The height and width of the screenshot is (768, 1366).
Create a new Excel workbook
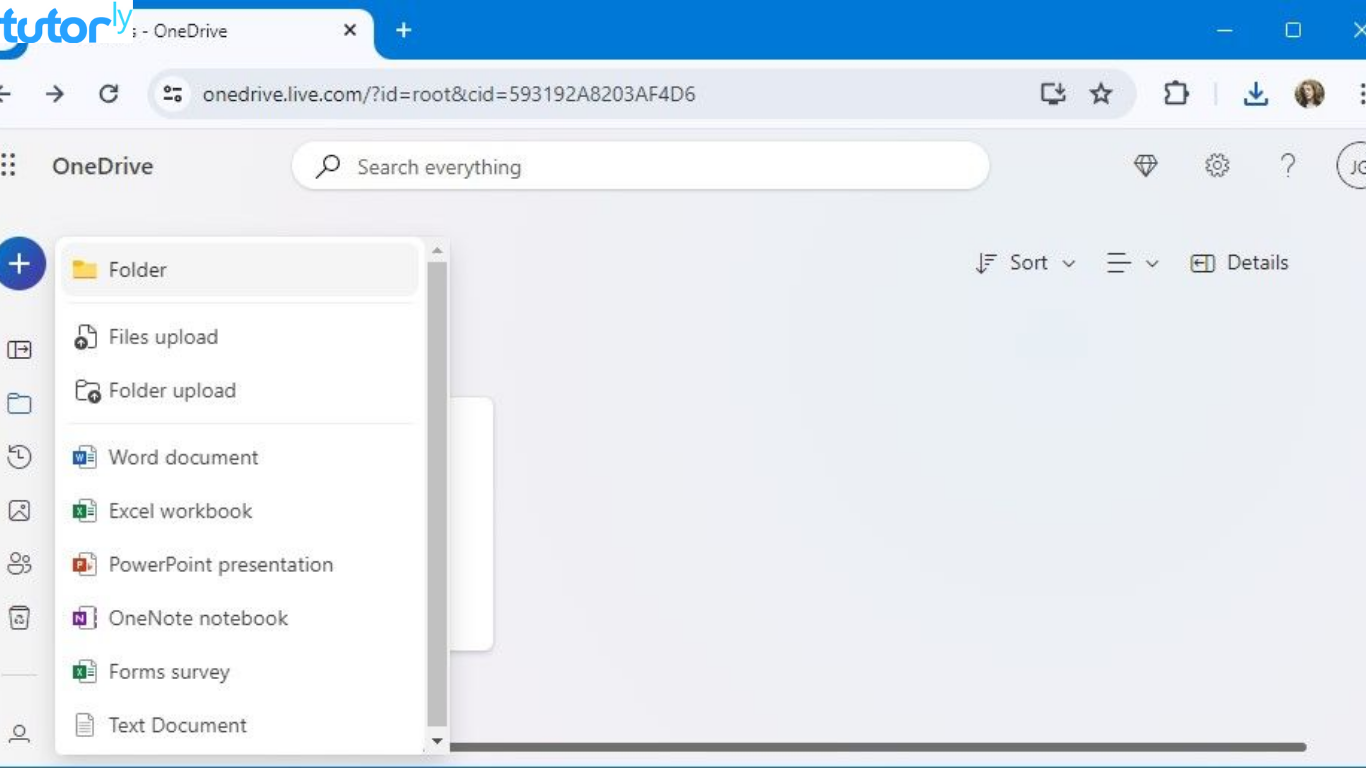pos(240,511)
